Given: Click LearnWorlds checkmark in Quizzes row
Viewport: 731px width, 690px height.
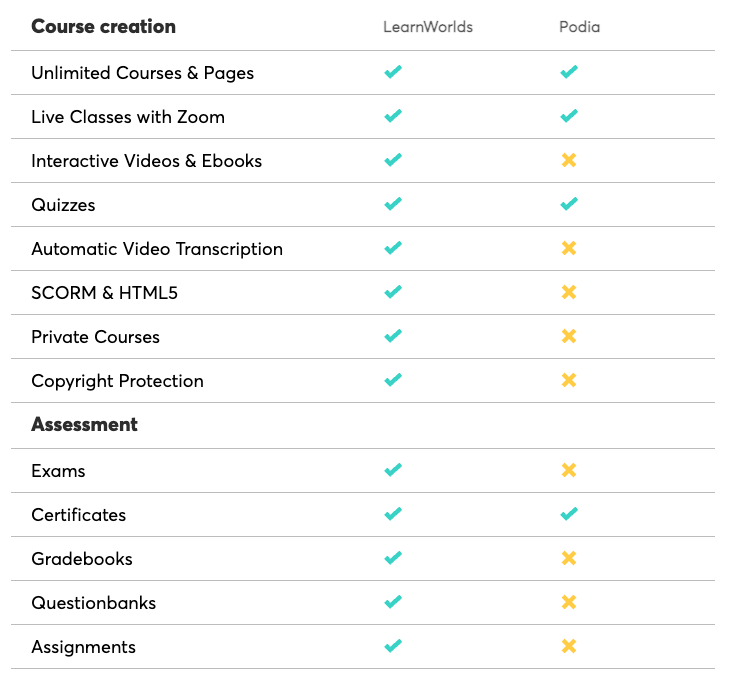Looking at the screenshot, I should tap(393, 204).
